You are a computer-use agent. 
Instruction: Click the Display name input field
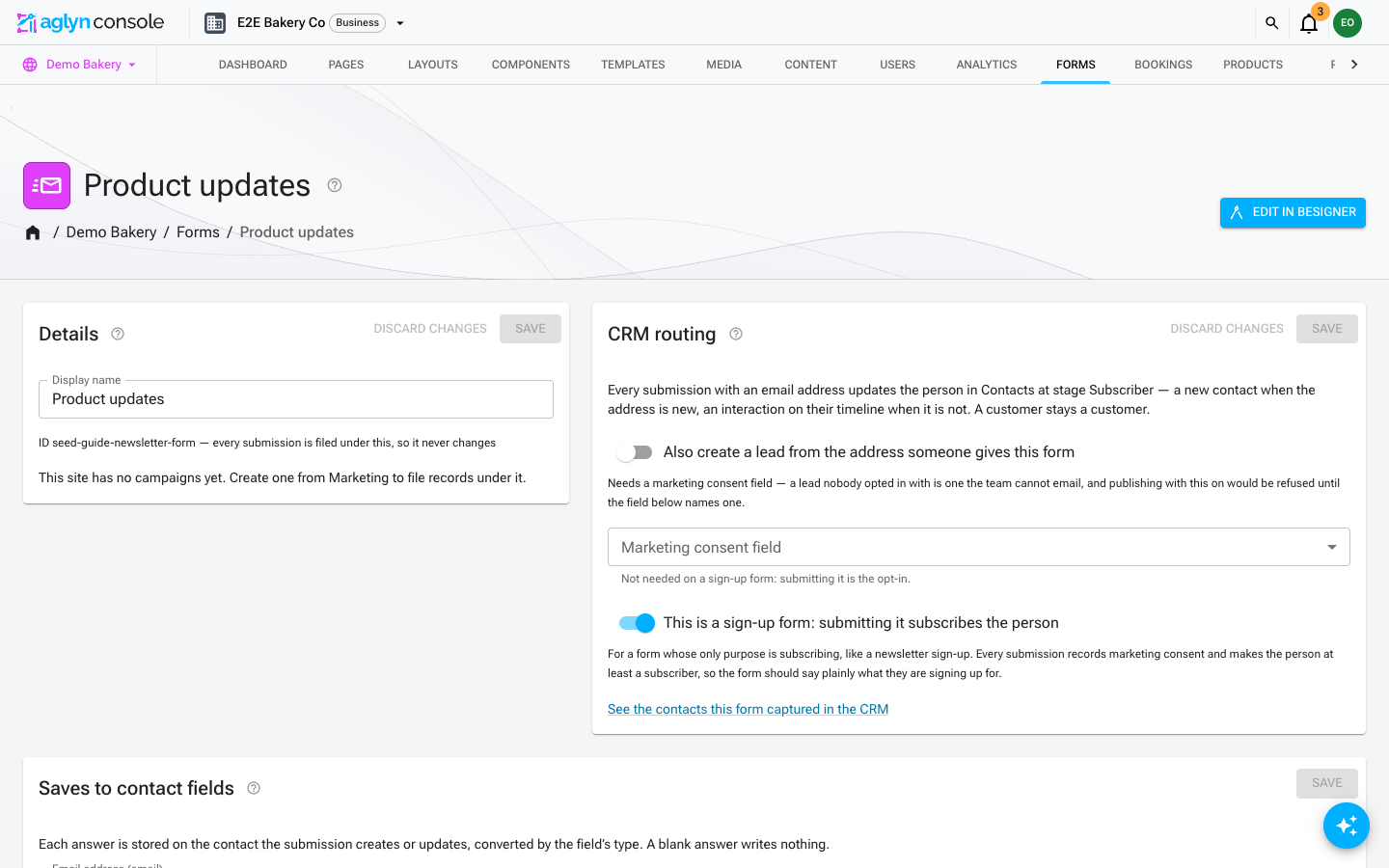pos(296,399)
